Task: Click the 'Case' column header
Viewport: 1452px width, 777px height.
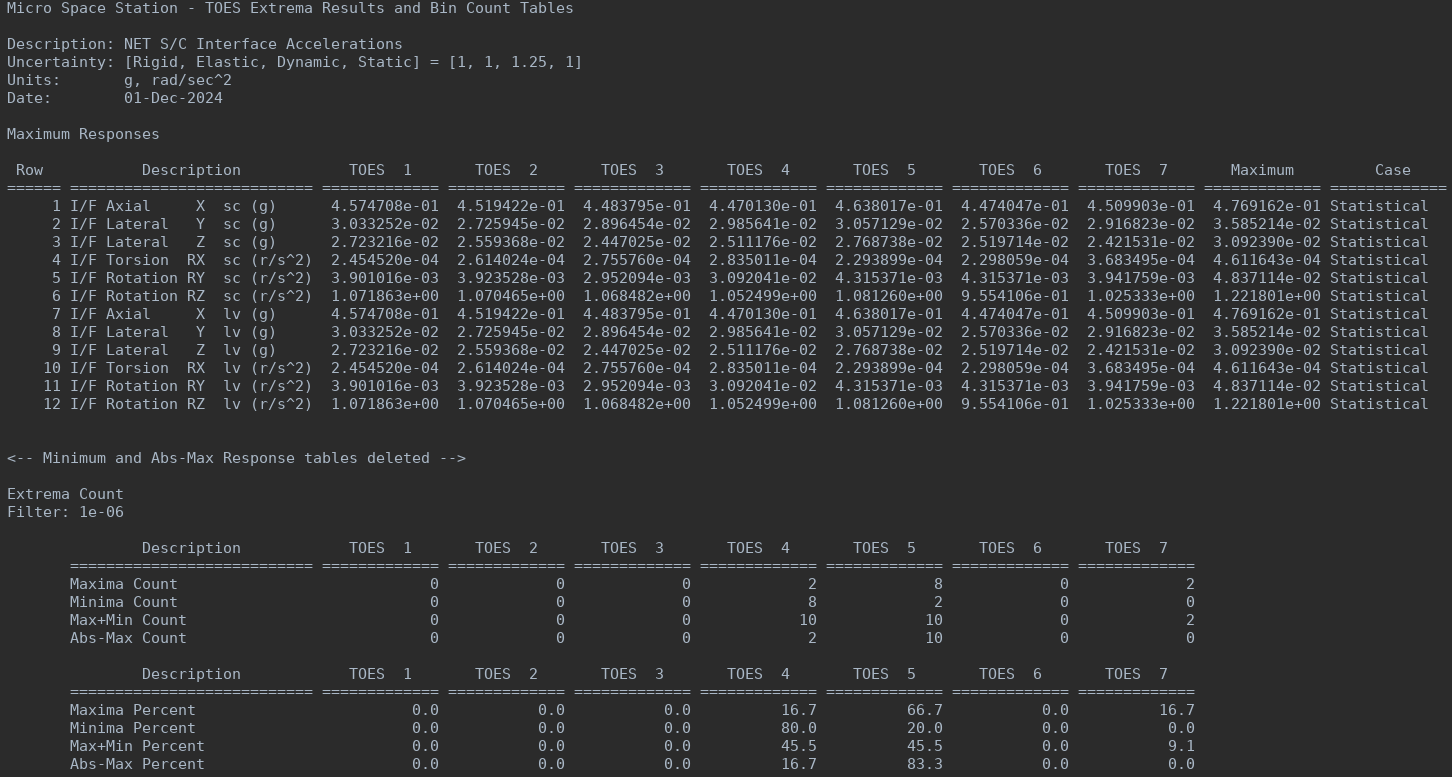Action: click(x=1393, y=170)
